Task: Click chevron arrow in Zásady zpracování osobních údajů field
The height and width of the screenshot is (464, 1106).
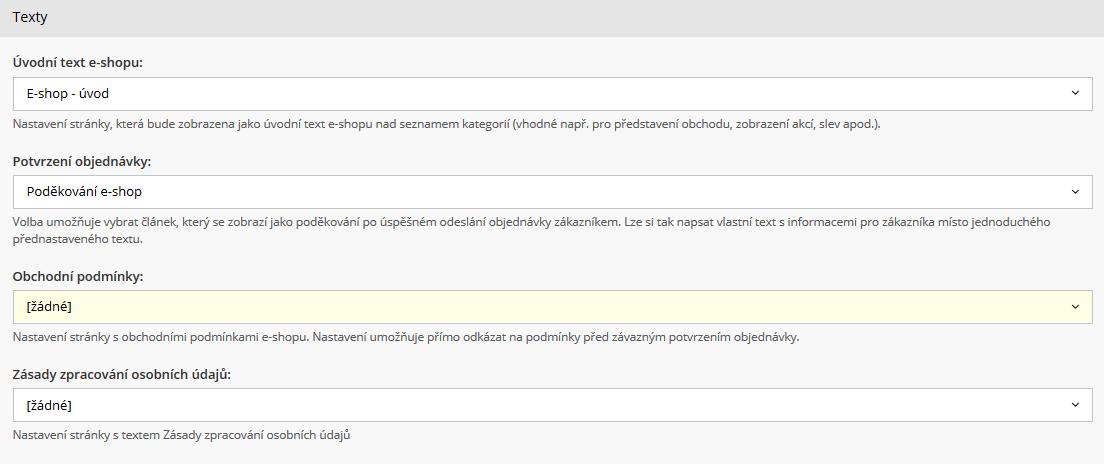Action: coord(1075,405)
